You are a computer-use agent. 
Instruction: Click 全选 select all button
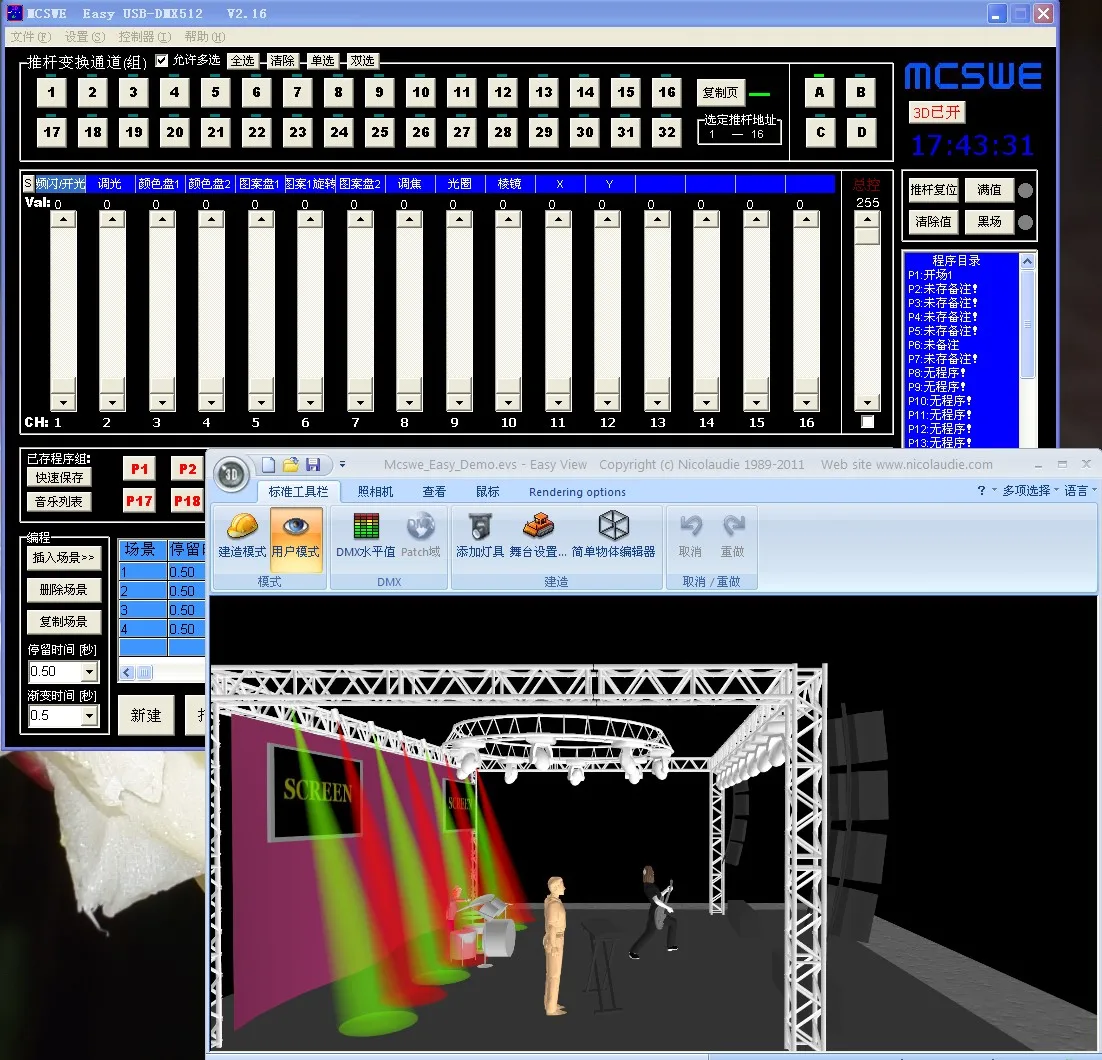pyautogui.click(x=243, y=61)
